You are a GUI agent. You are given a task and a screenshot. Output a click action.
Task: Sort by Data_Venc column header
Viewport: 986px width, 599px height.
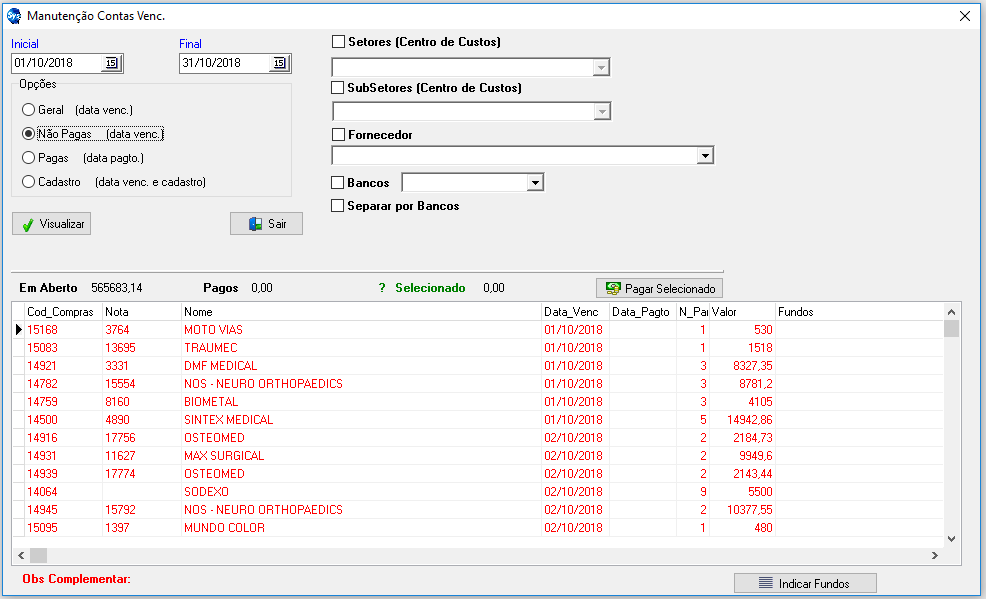pyautogui.click(x=574, y=312)
